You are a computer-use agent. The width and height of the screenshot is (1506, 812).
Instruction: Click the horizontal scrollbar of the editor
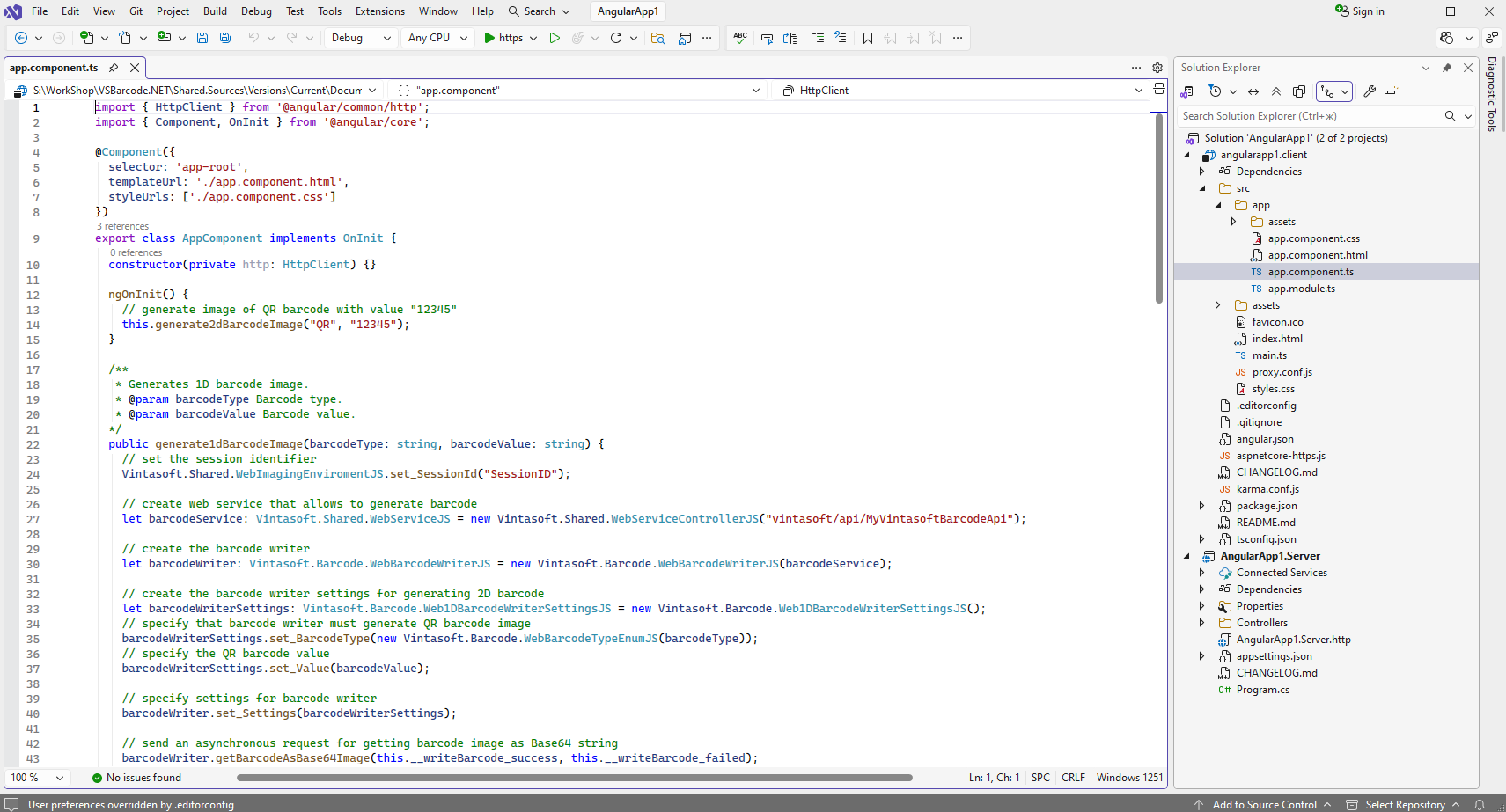(x=574, y=778)
